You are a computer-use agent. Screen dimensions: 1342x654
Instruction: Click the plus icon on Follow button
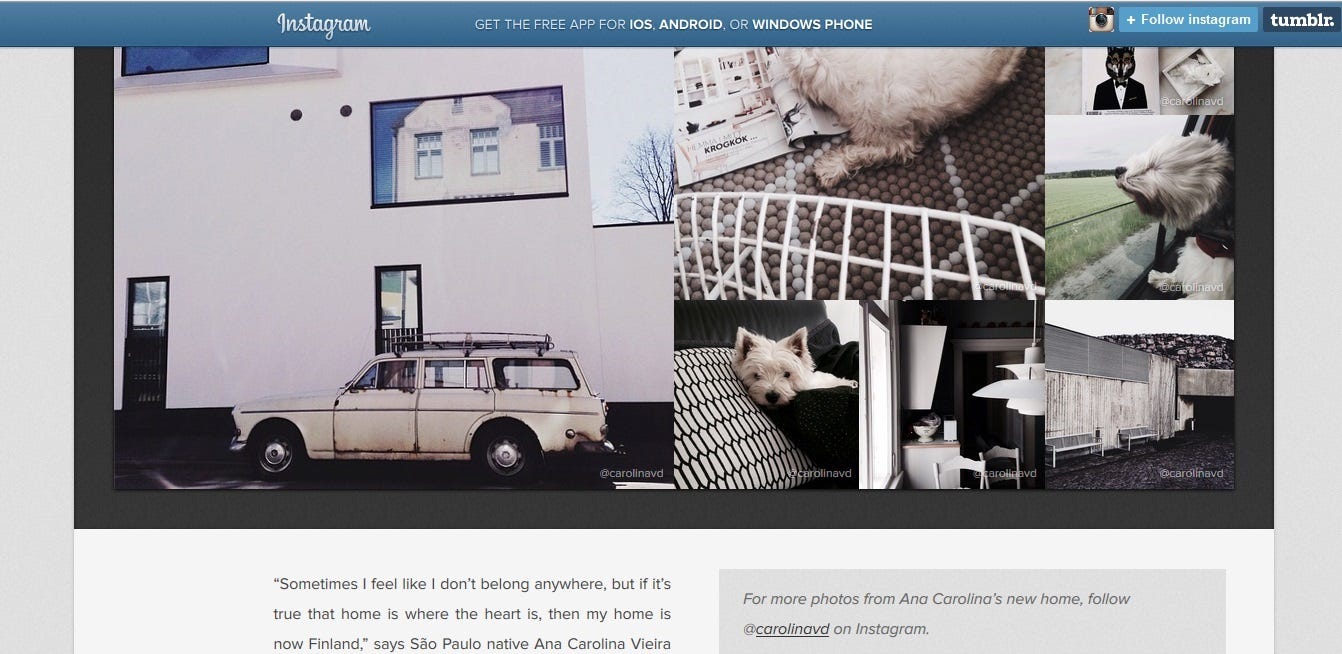pos(1131,20)
